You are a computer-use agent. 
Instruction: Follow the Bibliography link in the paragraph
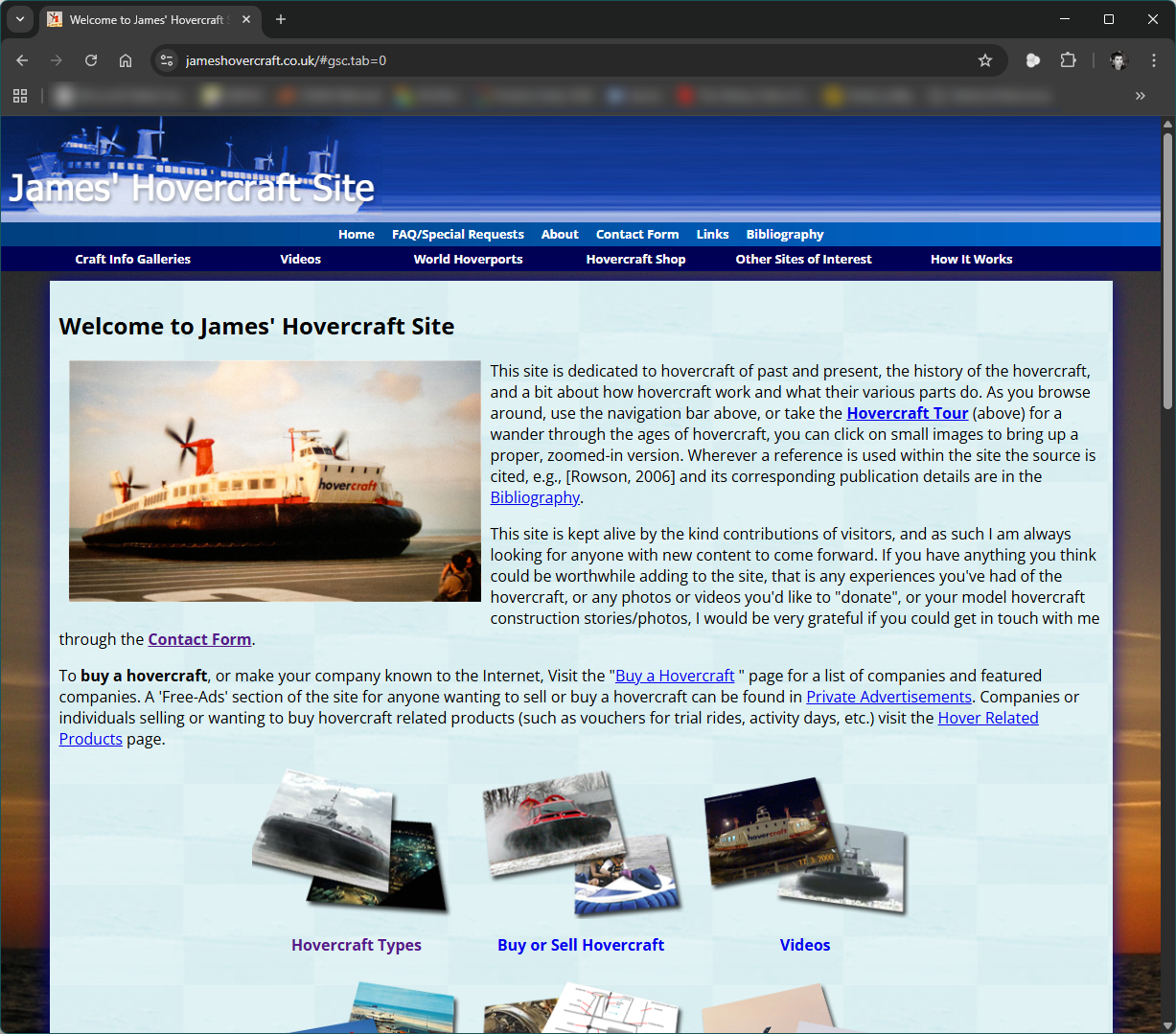pos(535,497)
